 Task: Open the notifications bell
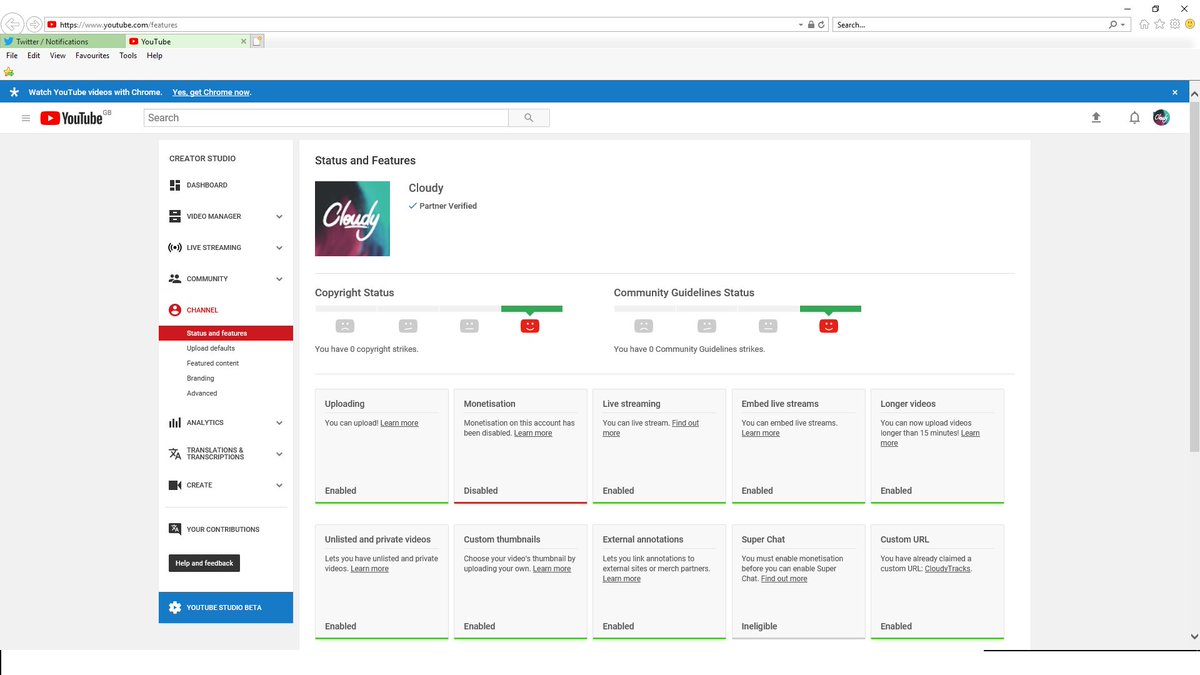tap(1134, 118)
